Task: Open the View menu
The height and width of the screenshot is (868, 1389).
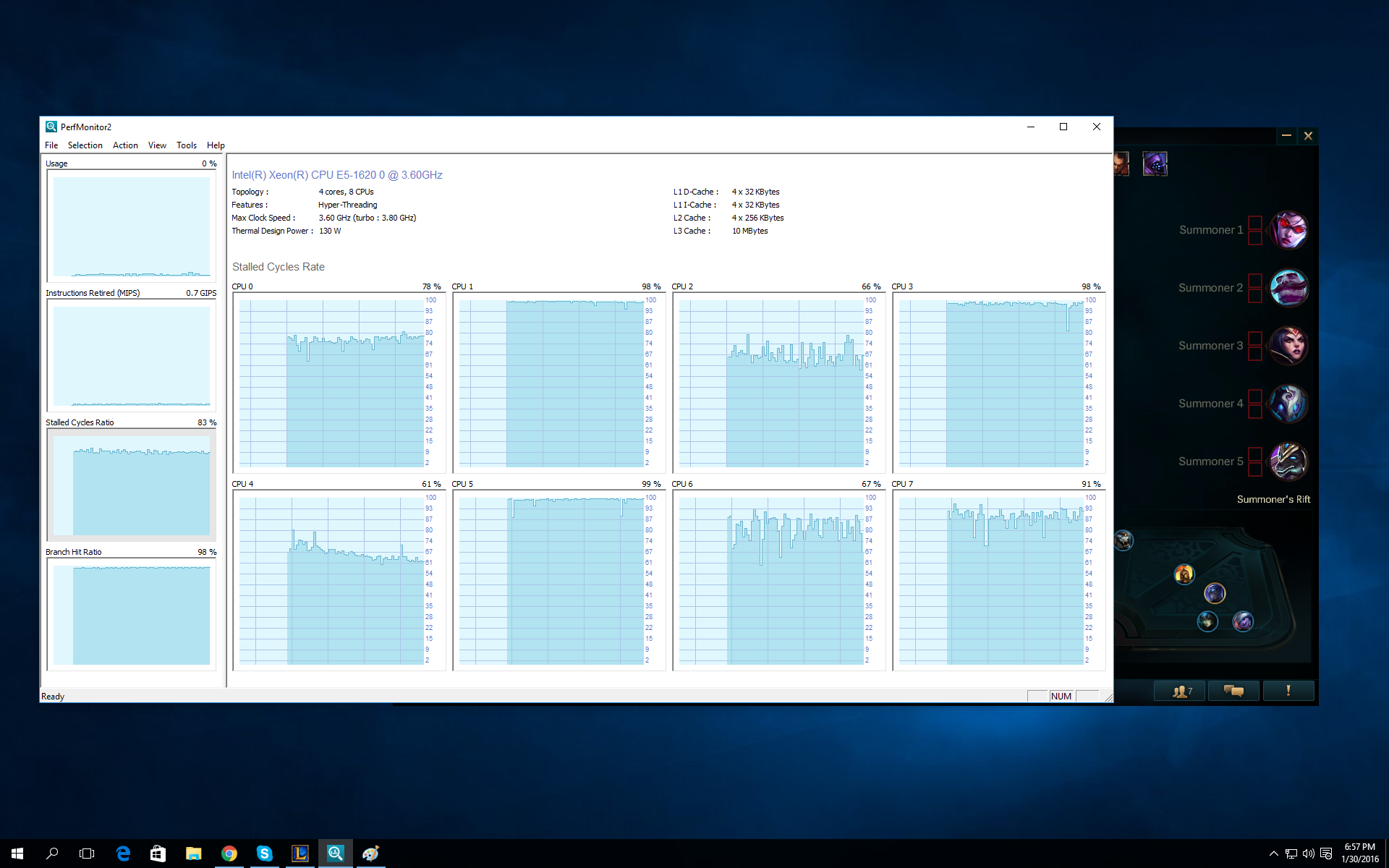Action: 157,145
